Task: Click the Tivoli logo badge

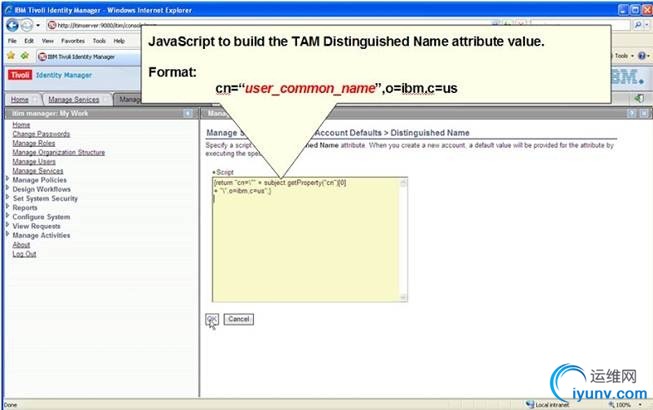Action: [20, 75]
